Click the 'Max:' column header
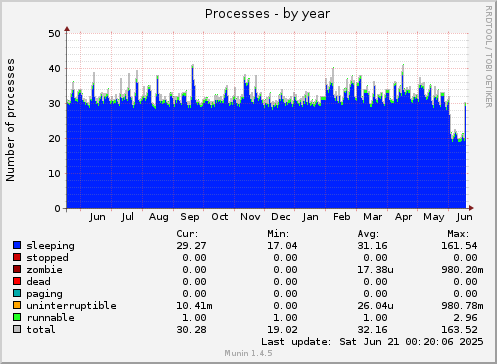This screenshot has width=497, height=364. tap(458, 234)
